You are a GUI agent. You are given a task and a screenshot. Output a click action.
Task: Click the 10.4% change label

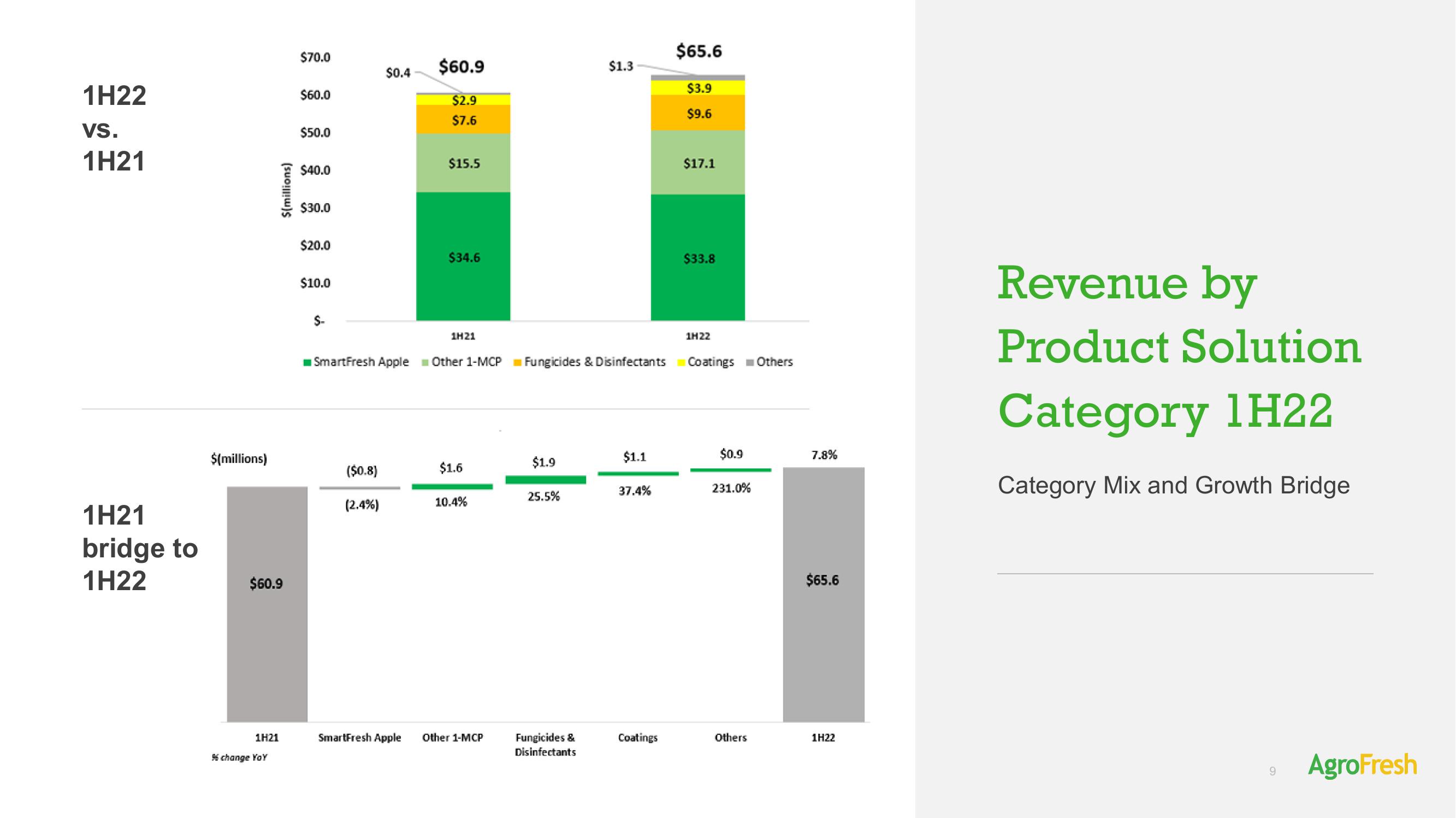pos(451,502)
